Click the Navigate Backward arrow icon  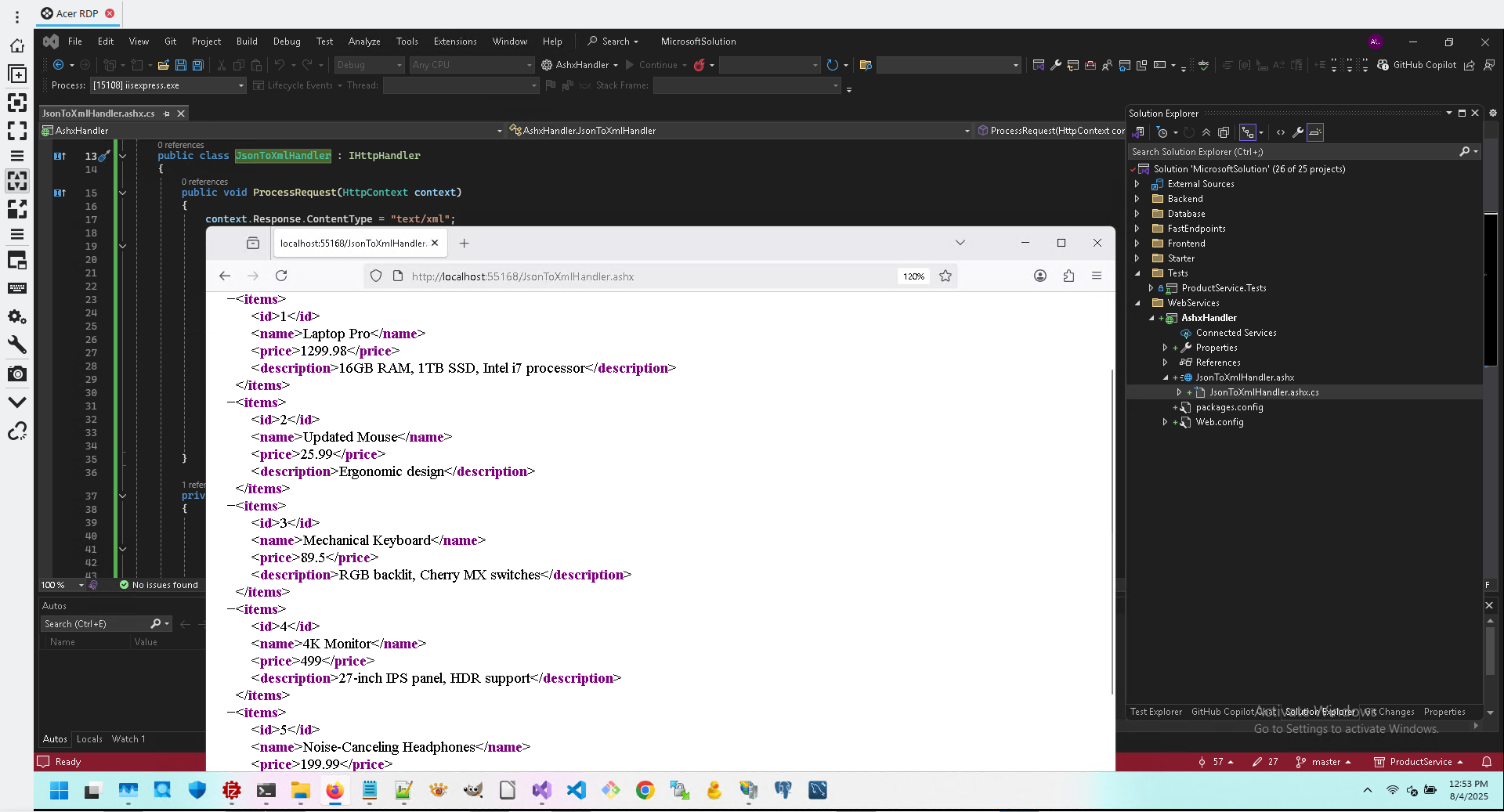(58, 65)
